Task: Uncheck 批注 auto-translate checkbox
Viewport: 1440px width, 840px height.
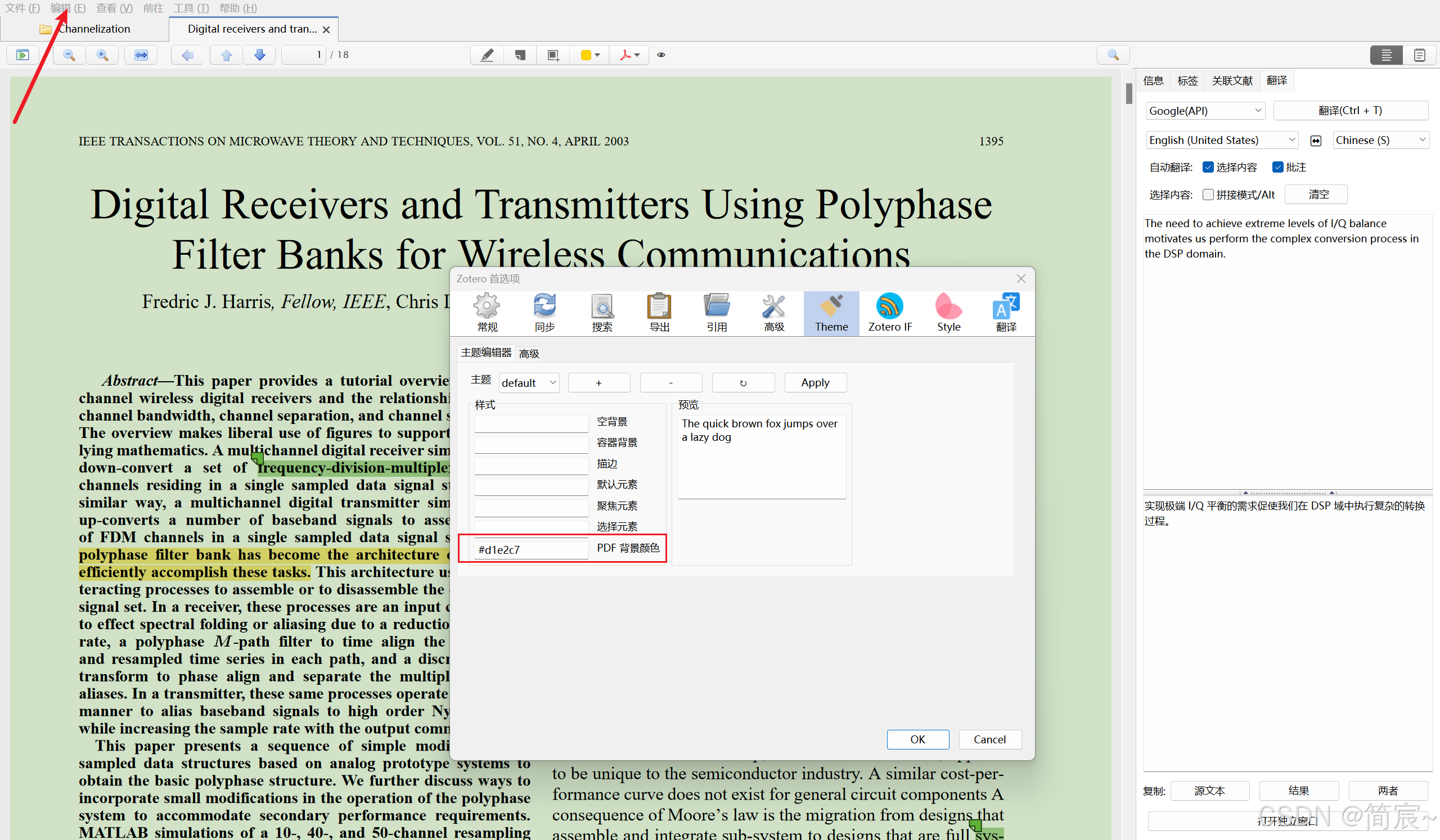Action: coord(1277,168)
